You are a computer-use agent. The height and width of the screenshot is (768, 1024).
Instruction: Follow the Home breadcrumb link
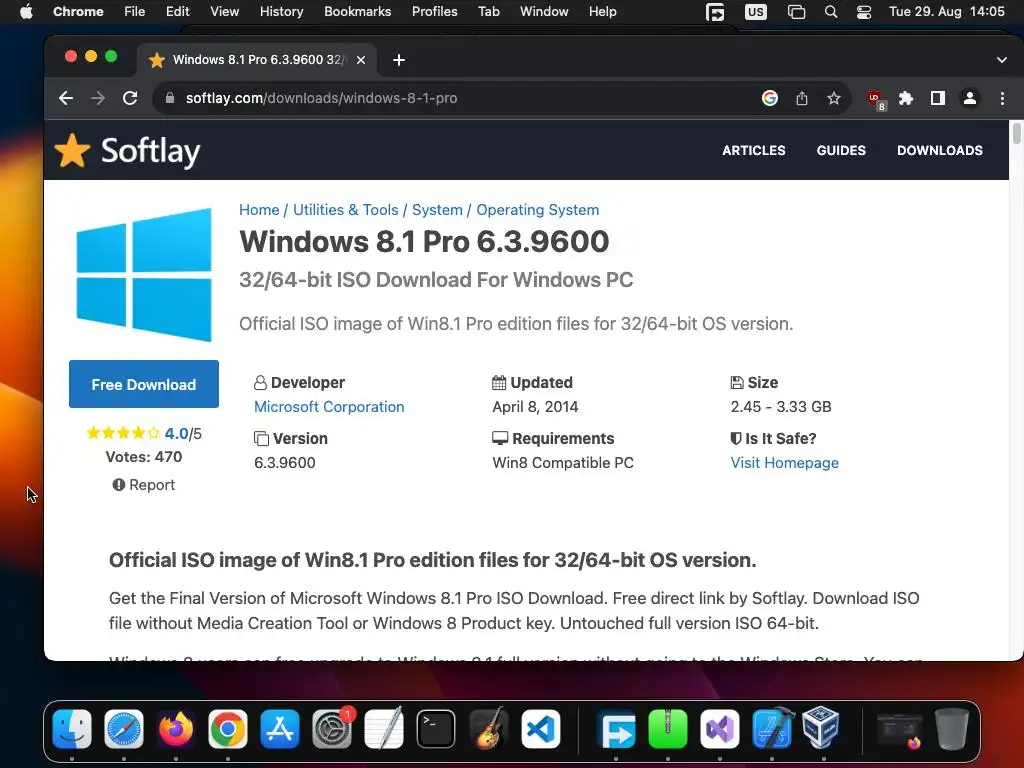(259, 210)
